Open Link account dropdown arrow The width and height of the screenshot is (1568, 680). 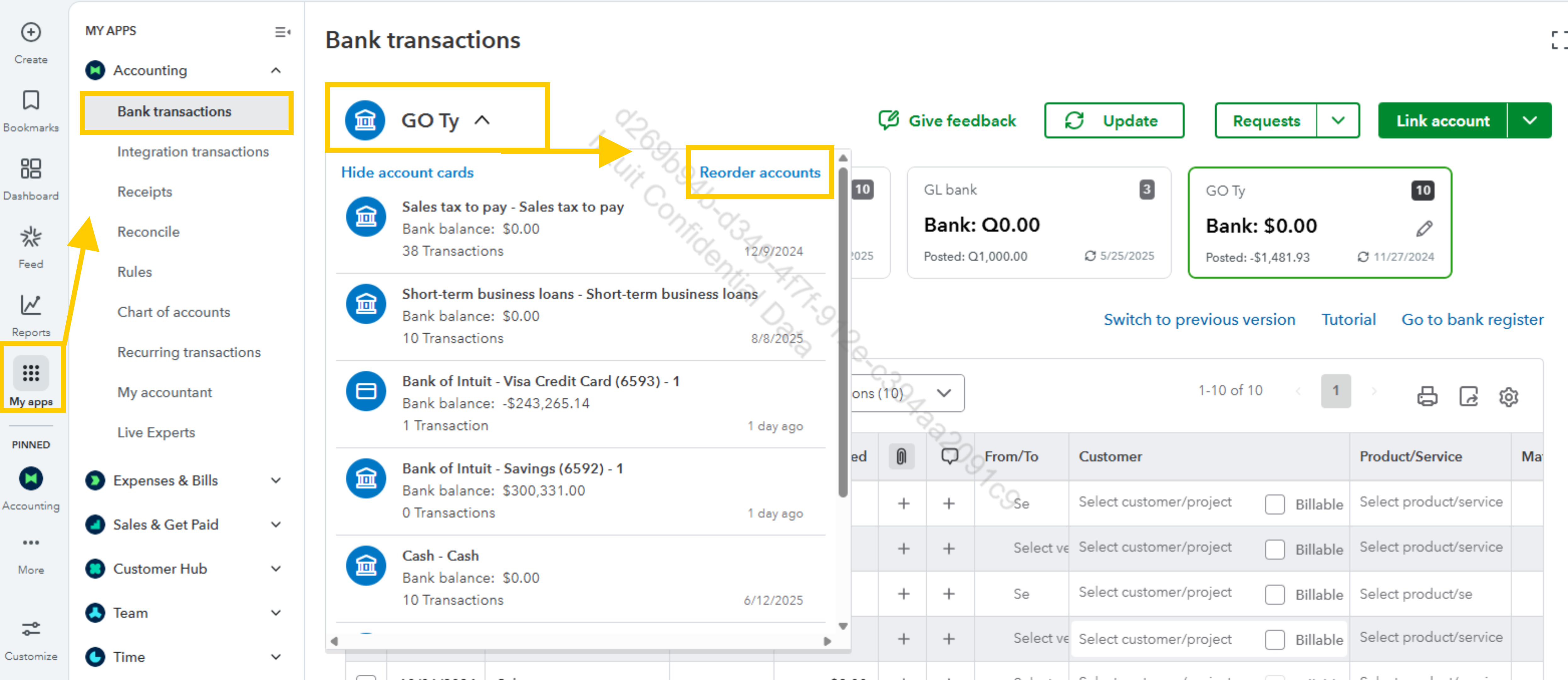1530,120
